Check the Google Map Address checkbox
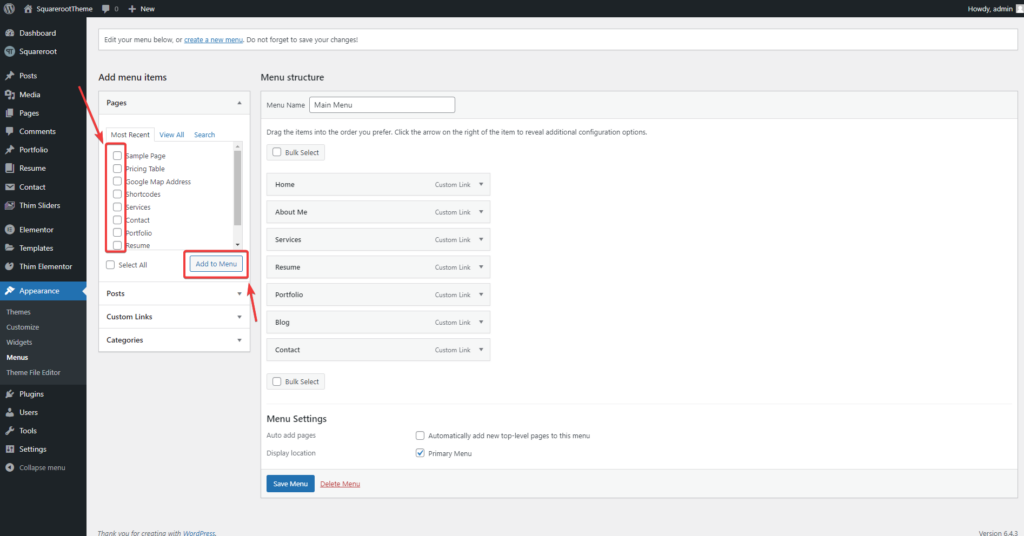This screenshot has height=536, width=1024. [x=118, y=181]
